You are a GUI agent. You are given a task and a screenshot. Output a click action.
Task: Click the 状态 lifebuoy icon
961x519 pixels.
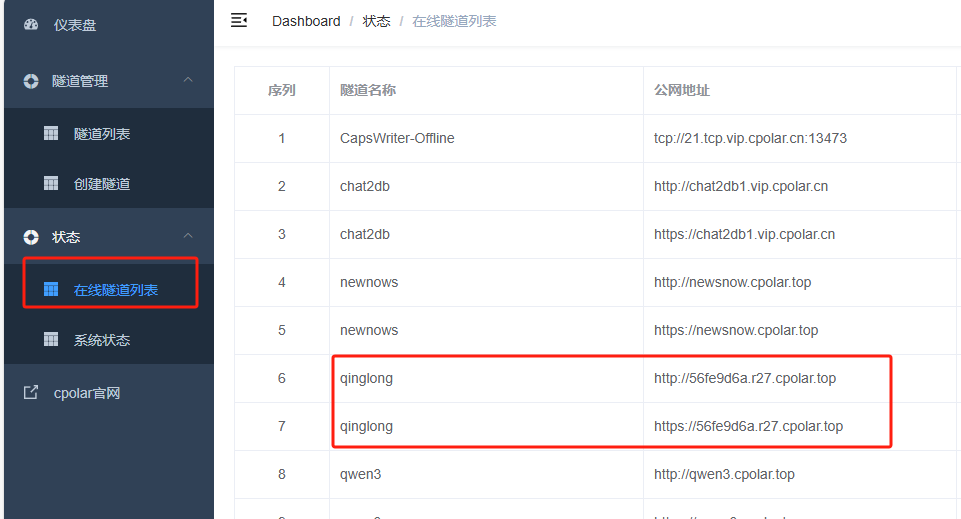[x=31, y=237]
